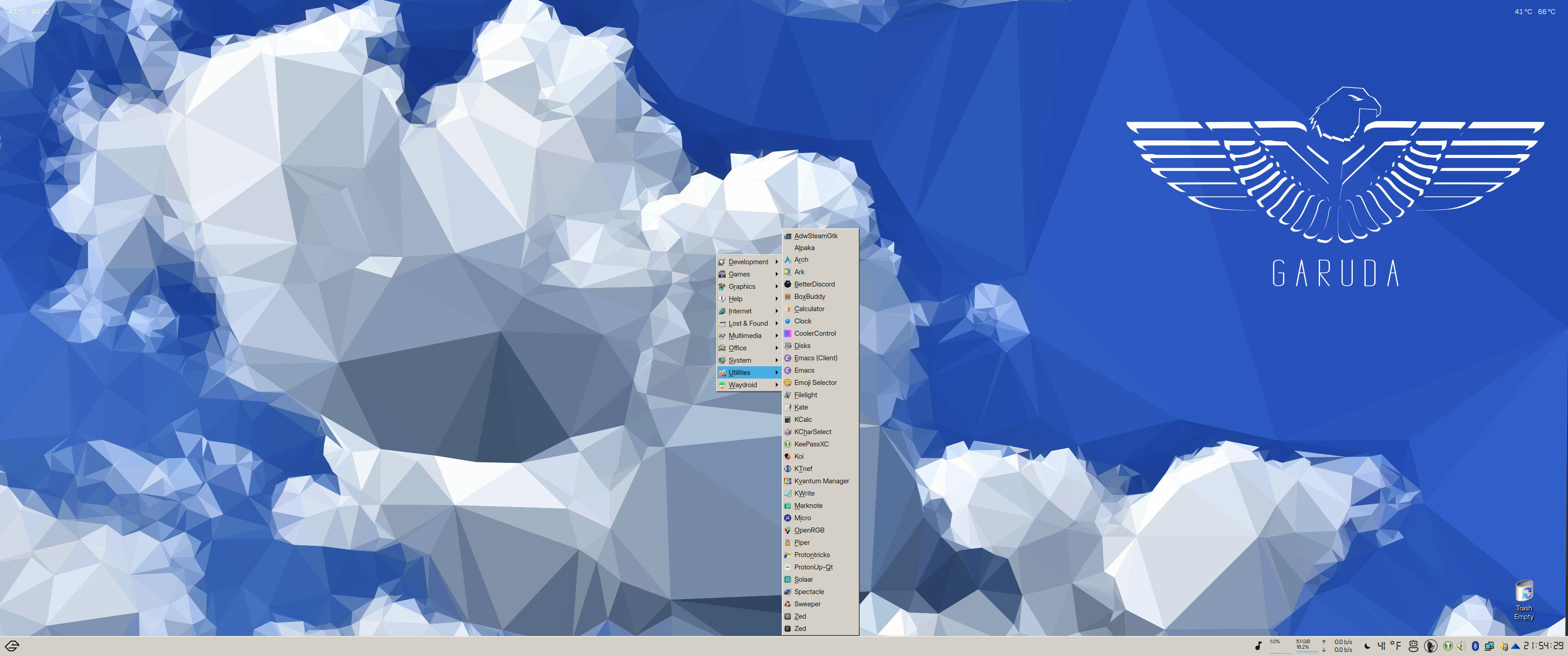Open Spectacle screenshot tool
Viewport: 1568px width, 656px height.
820,591
